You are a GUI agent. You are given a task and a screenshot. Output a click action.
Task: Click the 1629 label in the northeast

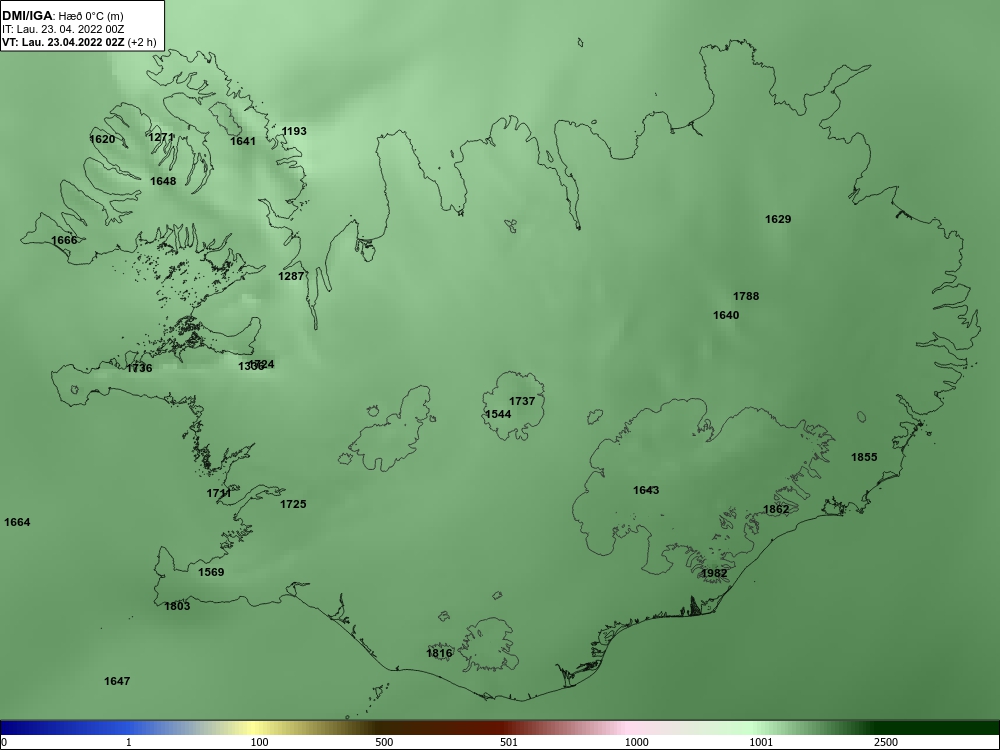[x=778, y=219]
